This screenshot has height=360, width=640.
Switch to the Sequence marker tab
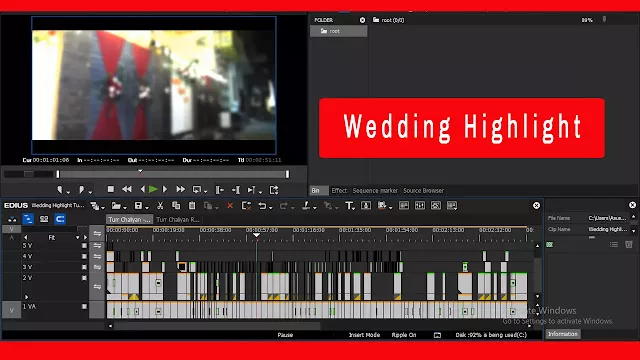click(375, 191)
